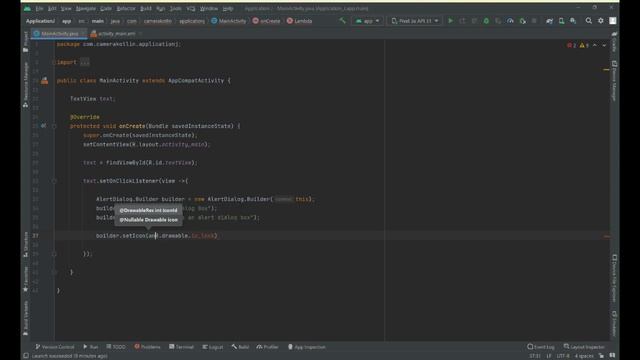Open the Resource Manager side tab
The width and height of the screenshot is (640, 360).
26,85
